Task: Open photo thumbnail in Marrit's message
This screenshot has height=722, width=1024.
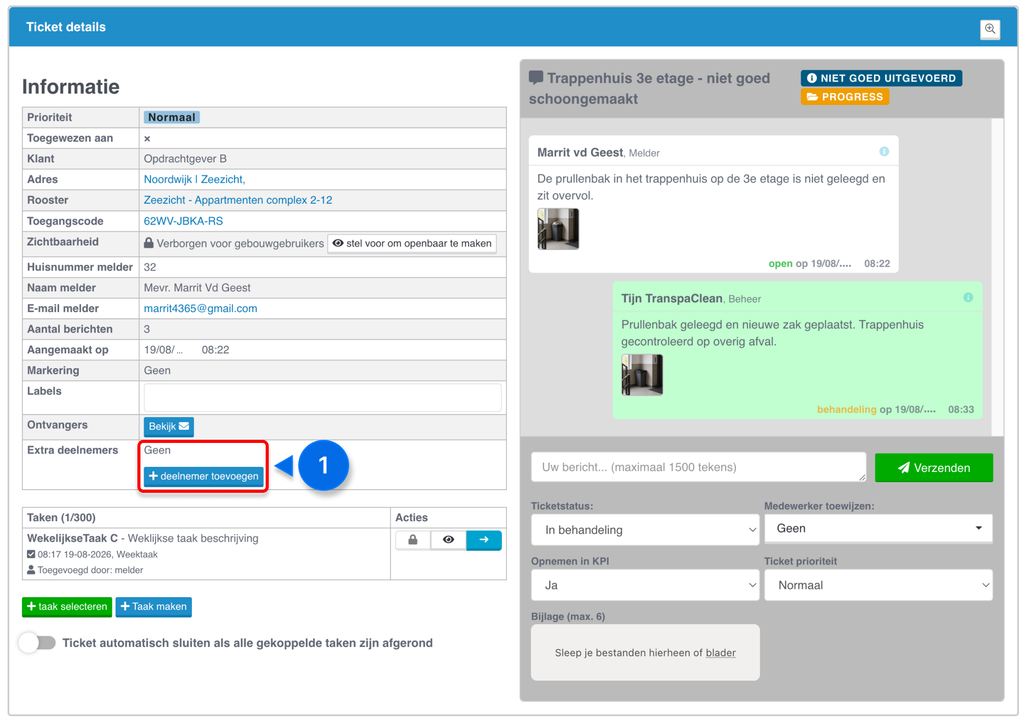Action: 558,229
